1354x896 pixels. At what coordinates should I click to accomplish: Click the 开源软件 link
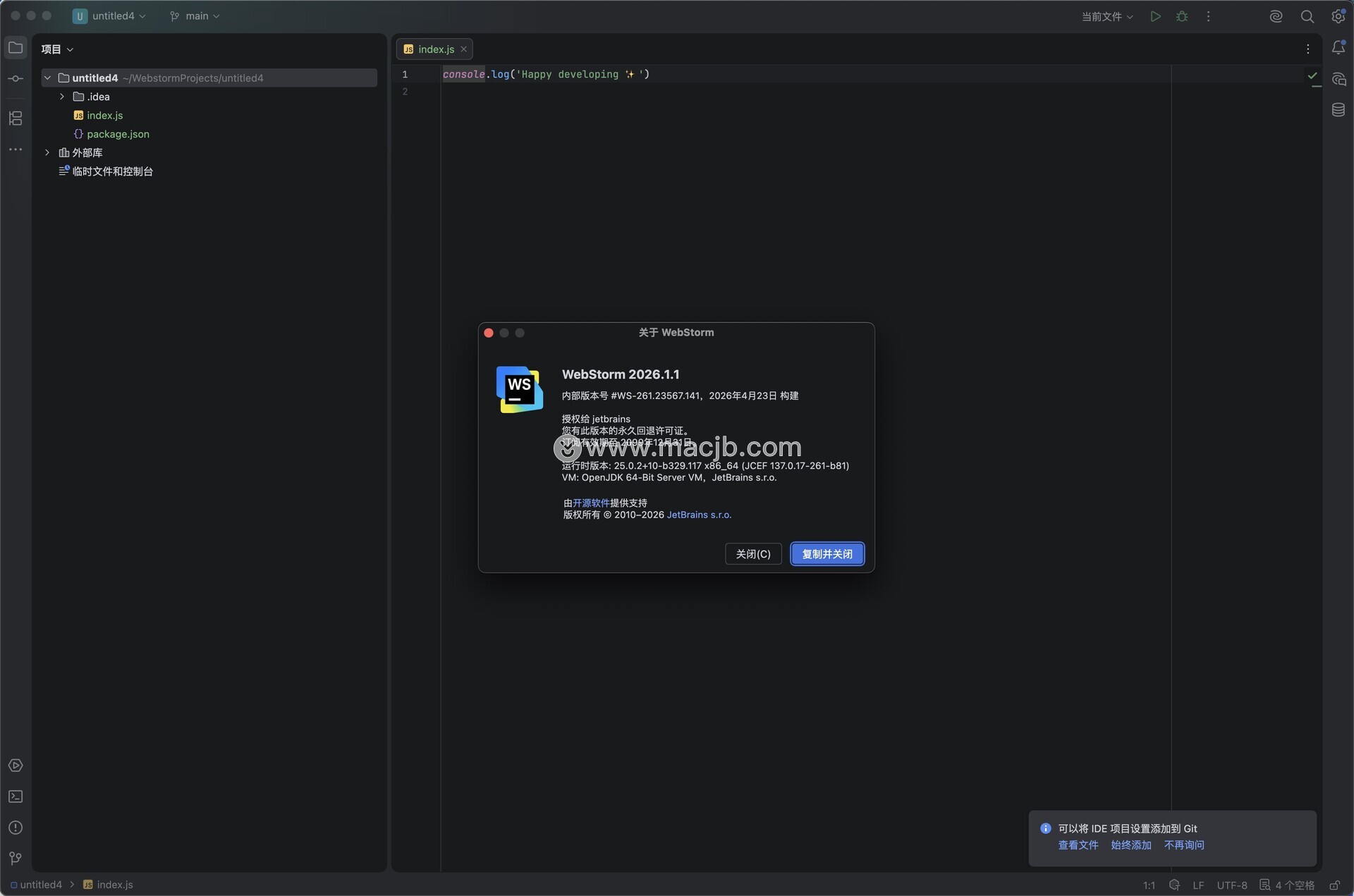pyautogui.click(x=591, y=503)
